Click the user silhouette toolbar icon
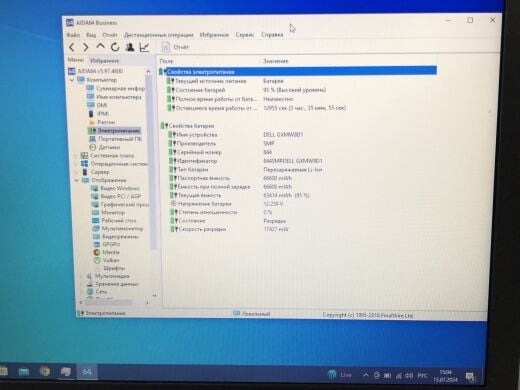520x390 pixels. pos(130,47)
